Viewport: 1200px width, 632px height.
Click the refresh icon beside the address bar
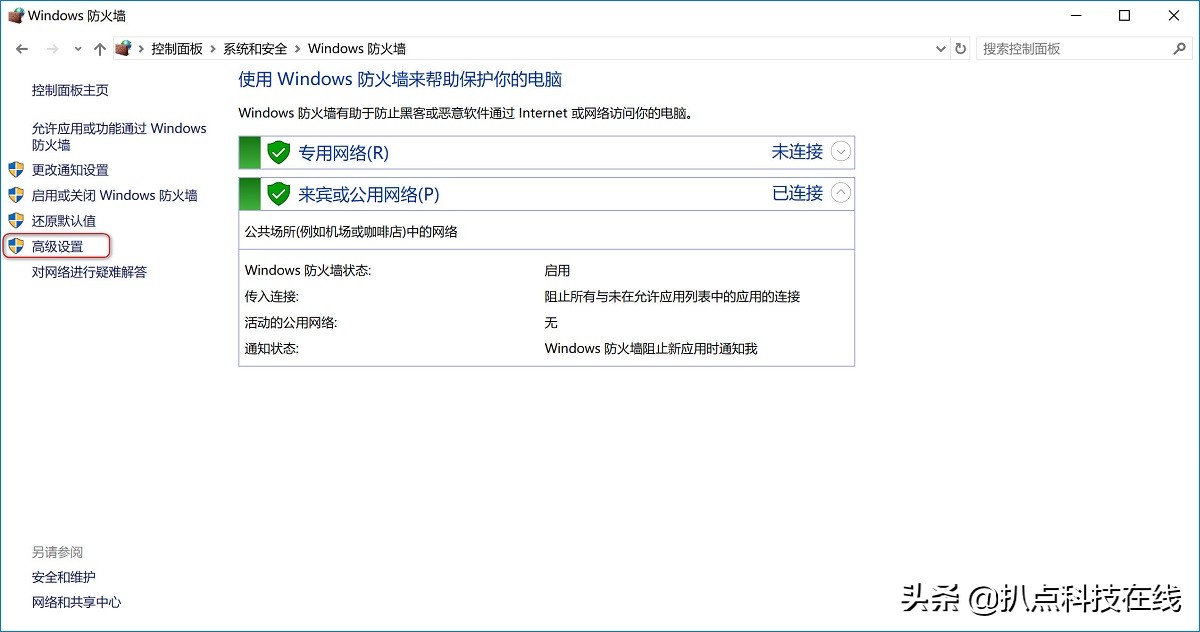coord(959,48)
